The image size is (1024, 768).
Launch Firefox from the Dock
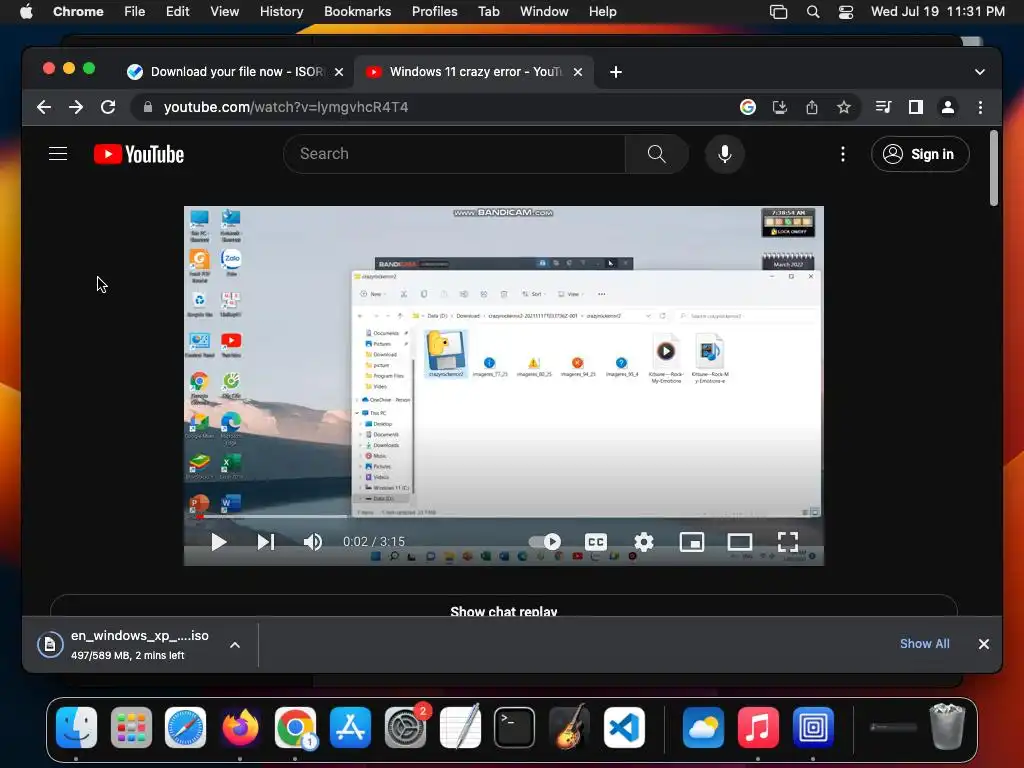pos(240,727)
